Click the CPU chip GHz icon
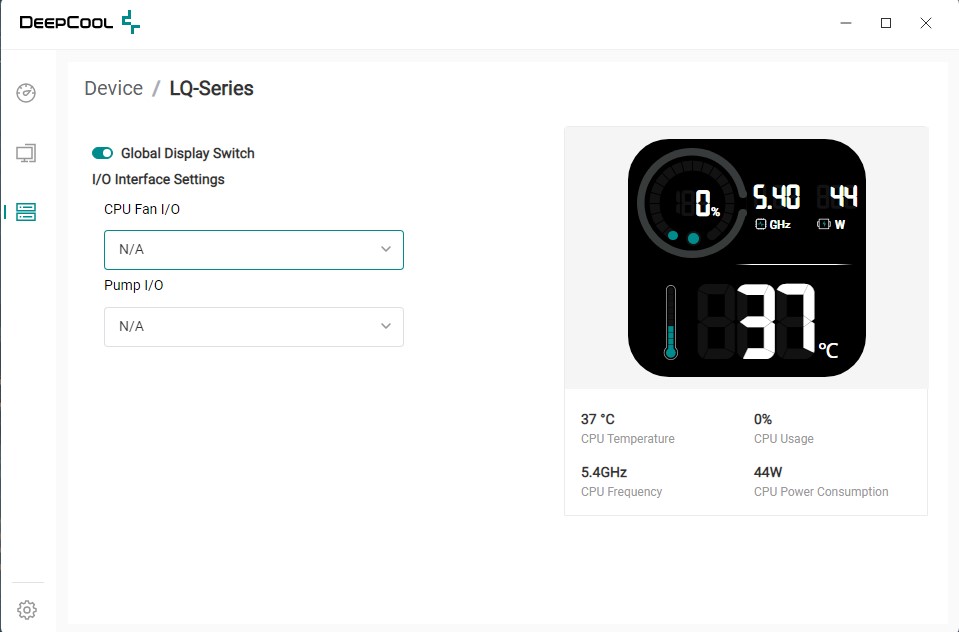This screenshot has width=959, height=632. point(761,224)
